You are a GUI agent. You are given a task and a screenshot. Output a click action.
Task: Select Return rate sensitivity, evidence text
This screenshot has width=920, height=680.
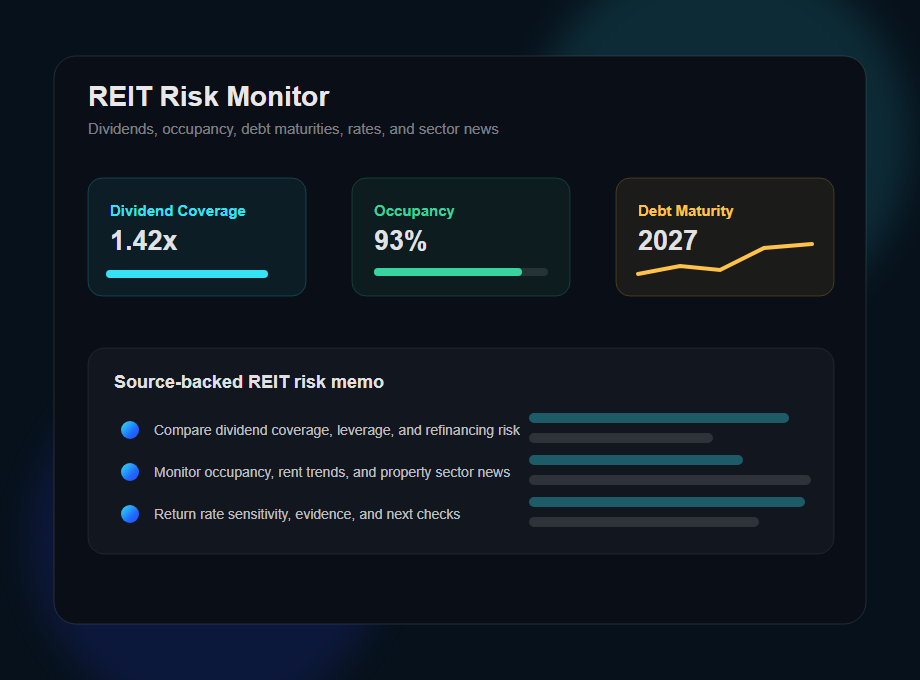pos(307,515)
